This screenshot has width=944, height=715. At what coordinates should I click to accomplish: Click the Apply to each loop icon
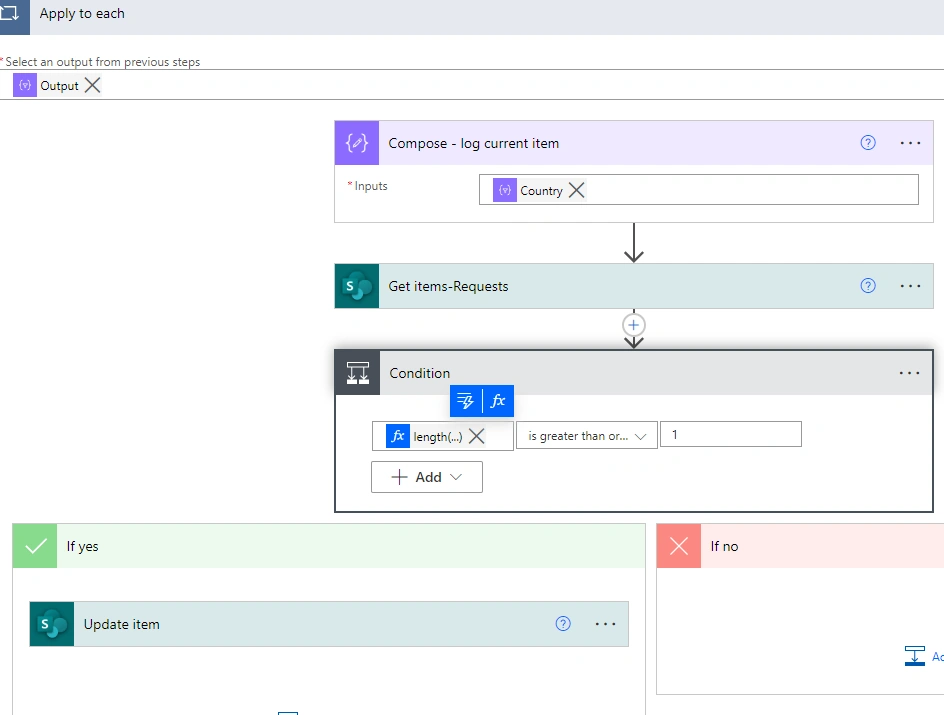[12, 16]
